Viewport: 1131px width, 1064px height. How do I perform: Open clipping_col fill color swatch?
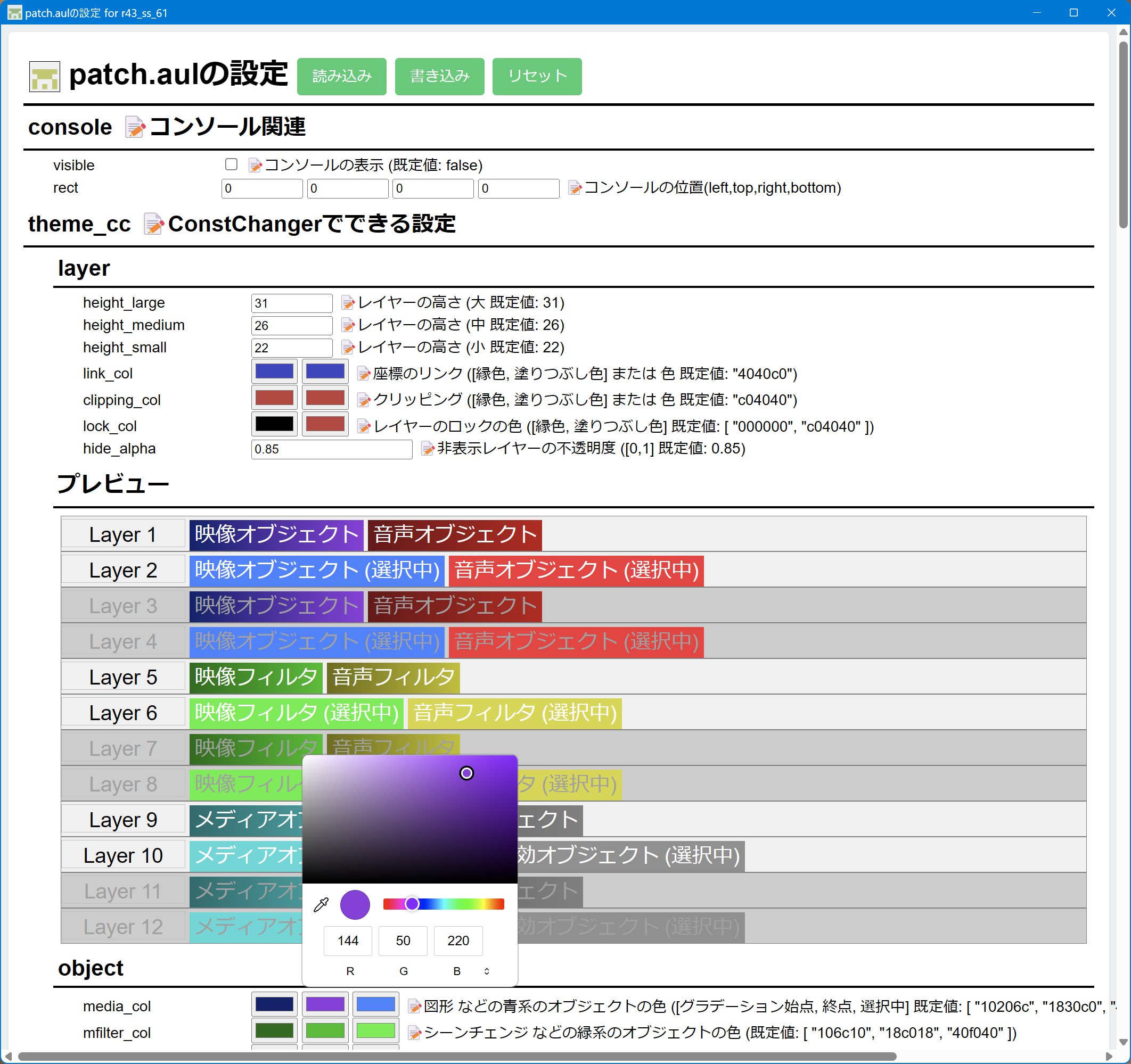(x=325, y=398)
